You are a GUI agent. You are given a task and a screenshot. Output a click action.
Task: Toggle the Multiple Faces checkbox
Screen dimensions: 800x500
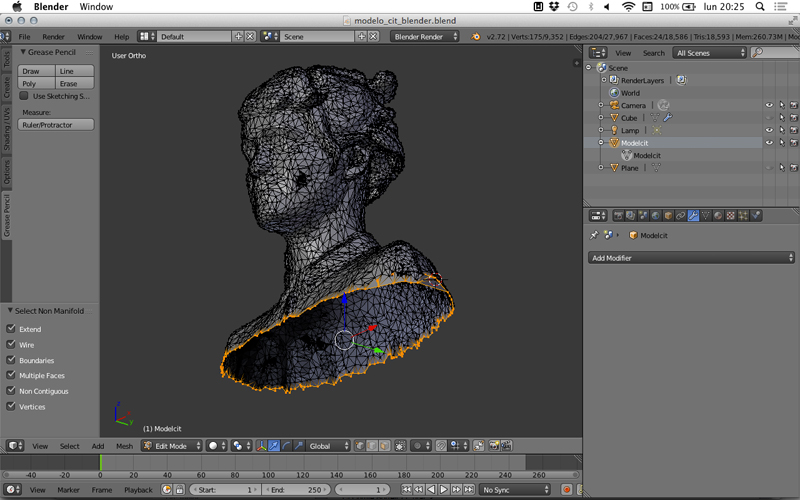(x=11, y=375)
